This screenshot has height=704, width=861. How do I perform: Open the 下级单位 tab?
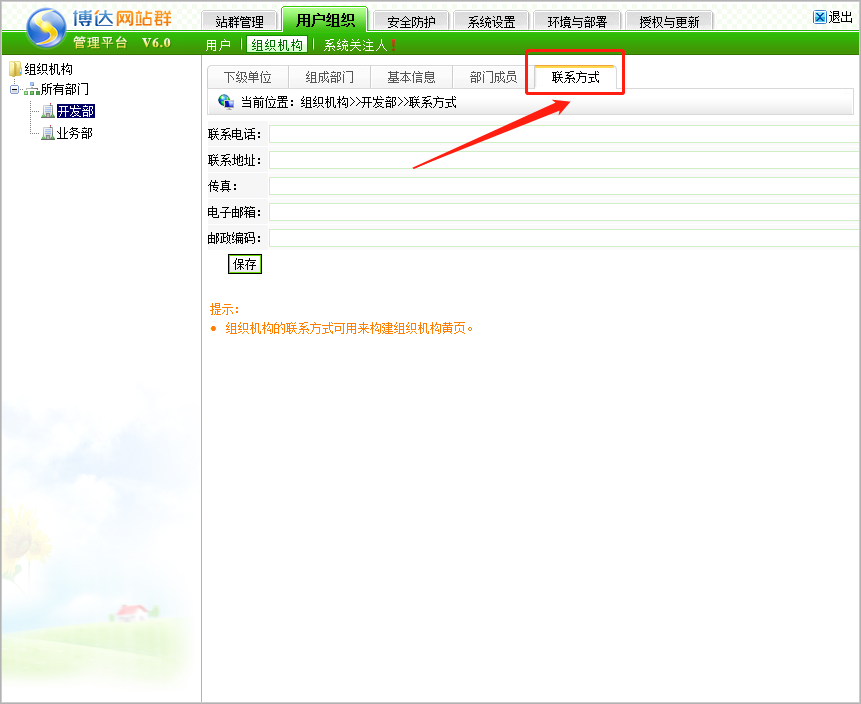coord(247,77)
